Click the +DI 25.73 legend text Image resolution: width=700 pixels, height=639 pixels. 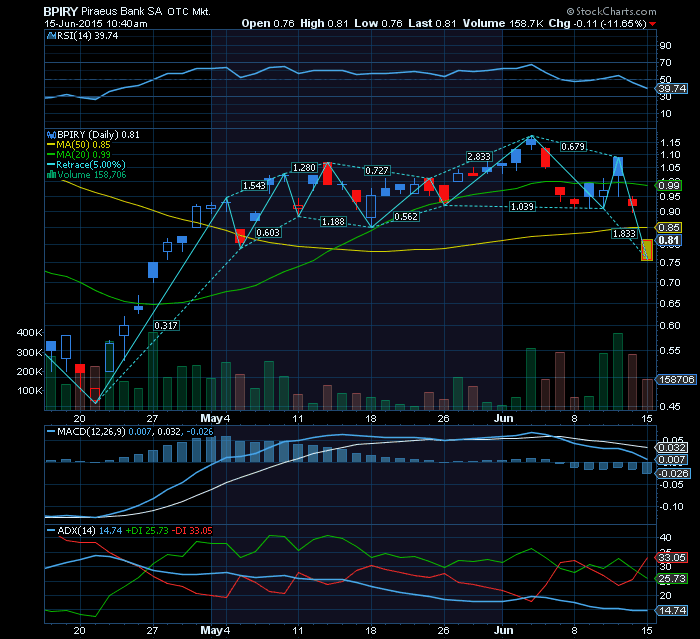[x=147, y=530]
